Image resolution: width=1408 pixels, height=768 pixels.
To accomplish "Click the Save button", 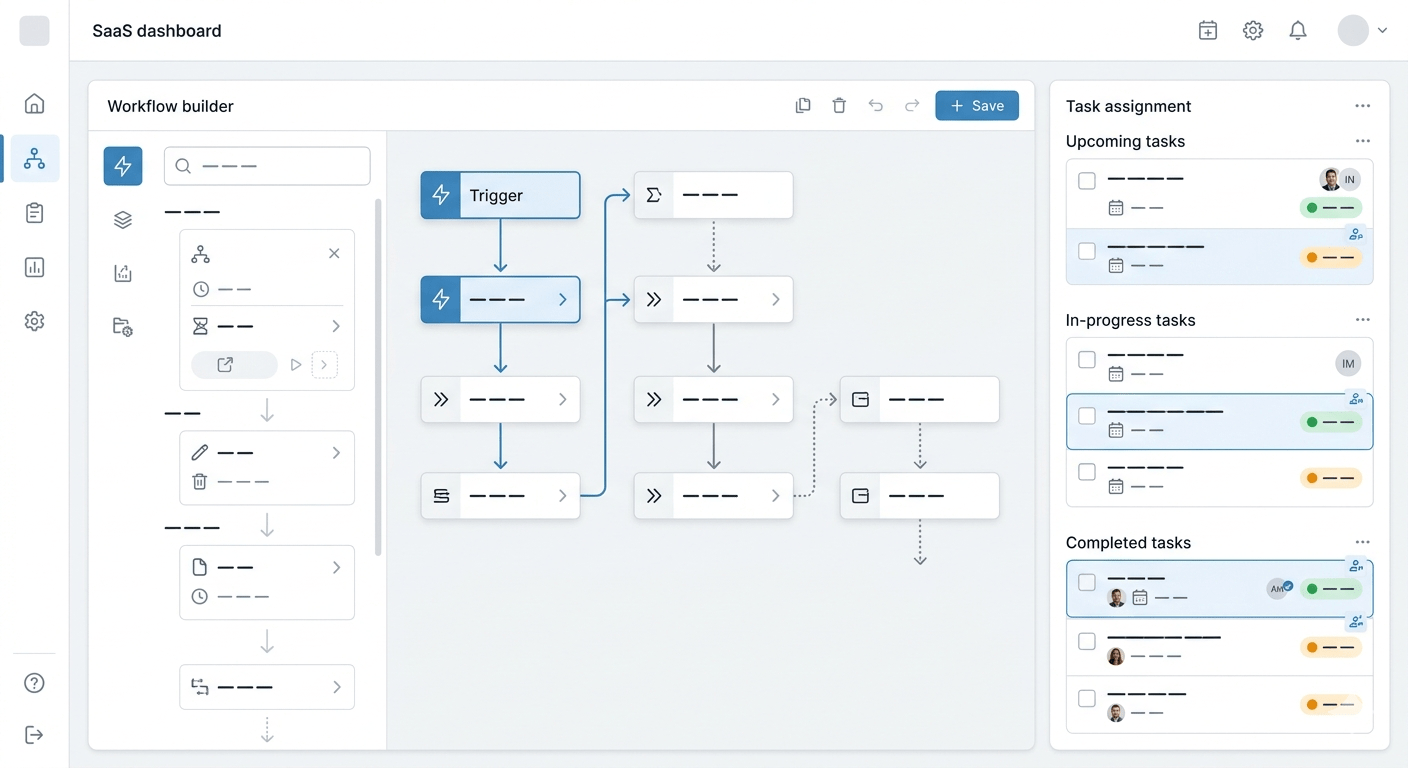I will coord(977,106).
